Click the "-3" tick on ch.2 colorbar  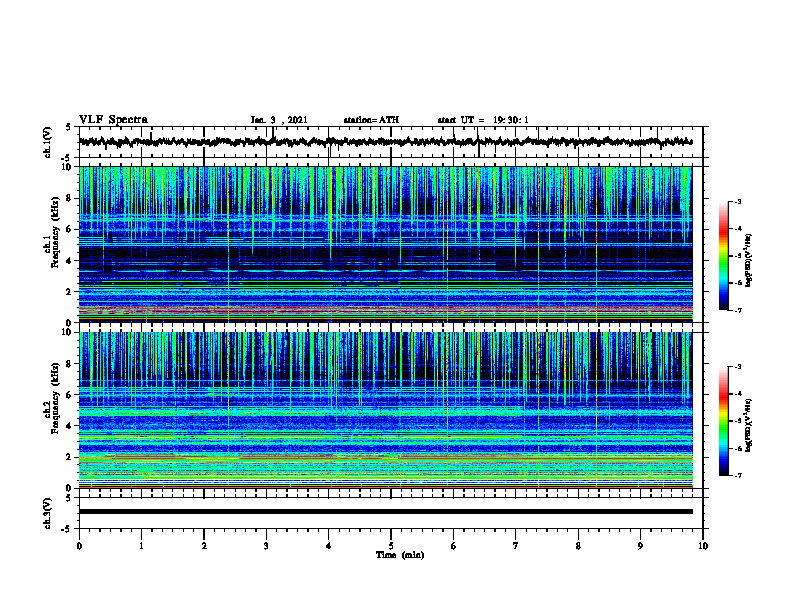tap(737, 367)
